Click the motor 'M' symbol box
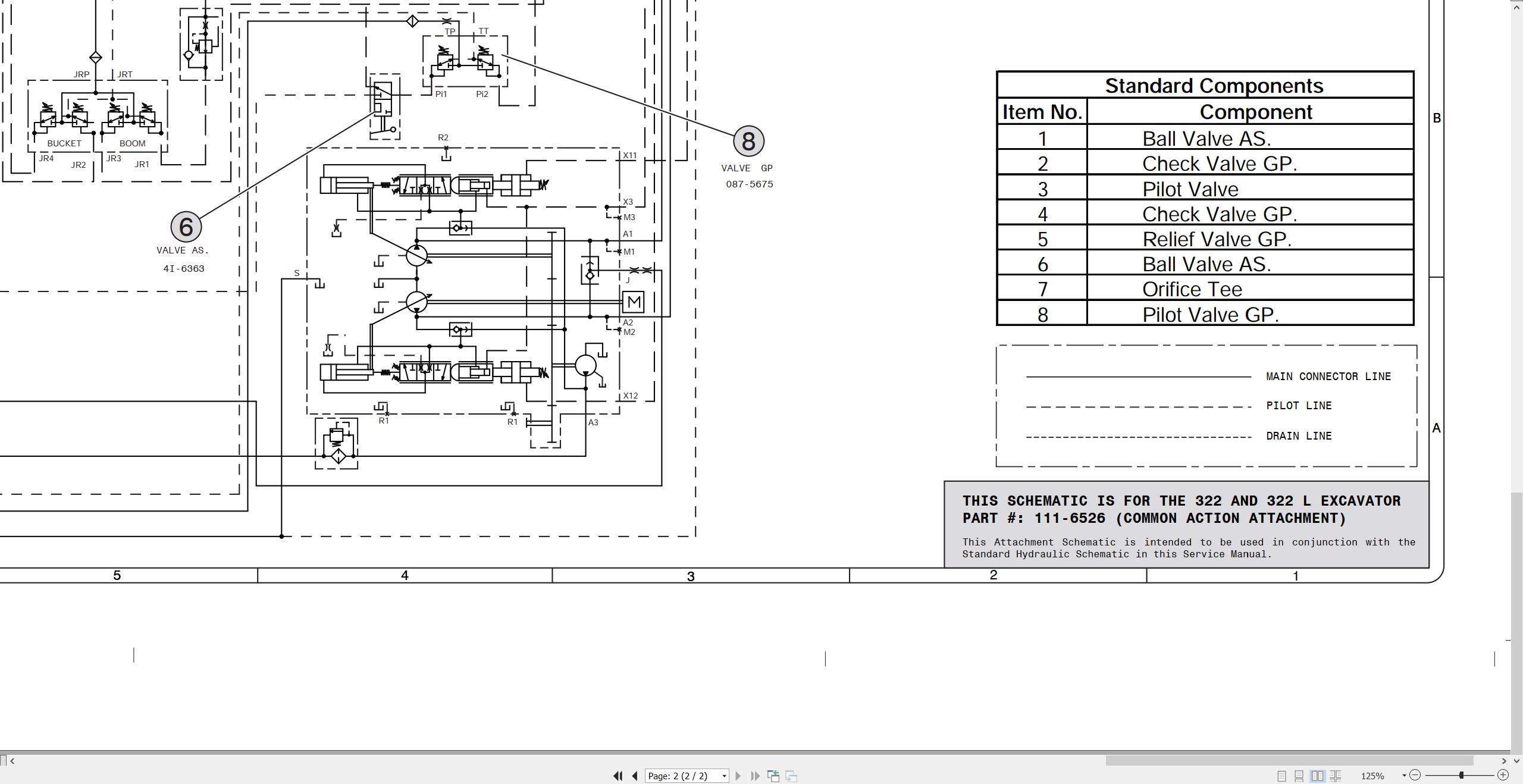Image resolution: width=1523 pixels, height=784 pixels. (x=634, y=302)
